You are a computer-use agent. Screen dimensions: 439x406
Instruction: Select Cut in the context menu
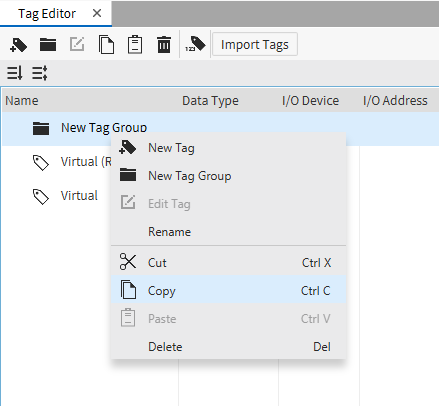(228, 263)
